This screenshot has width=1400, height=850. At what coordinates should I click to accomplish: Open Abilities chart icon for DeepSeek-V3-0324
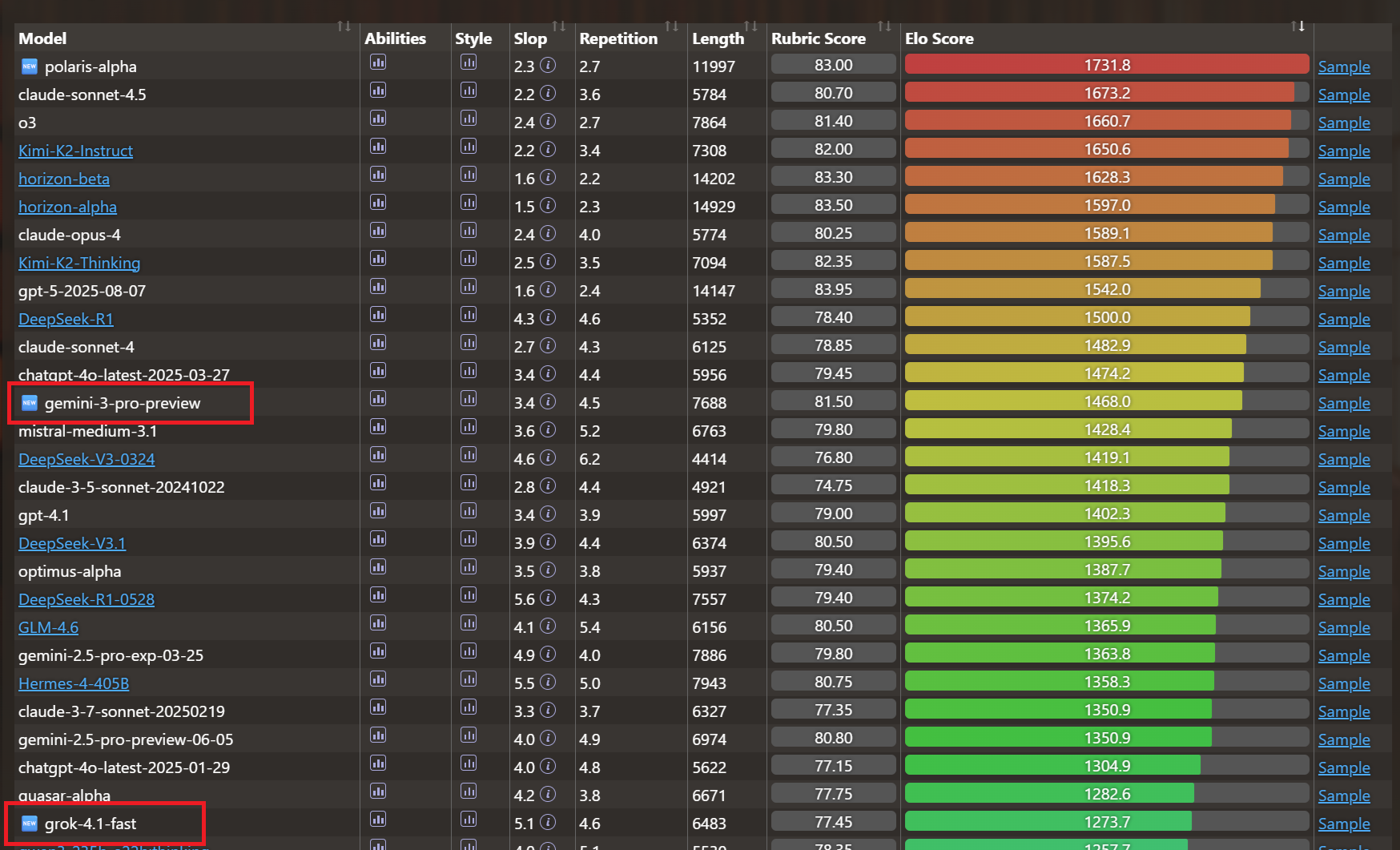pyautogui.click(x=378, y=455)
